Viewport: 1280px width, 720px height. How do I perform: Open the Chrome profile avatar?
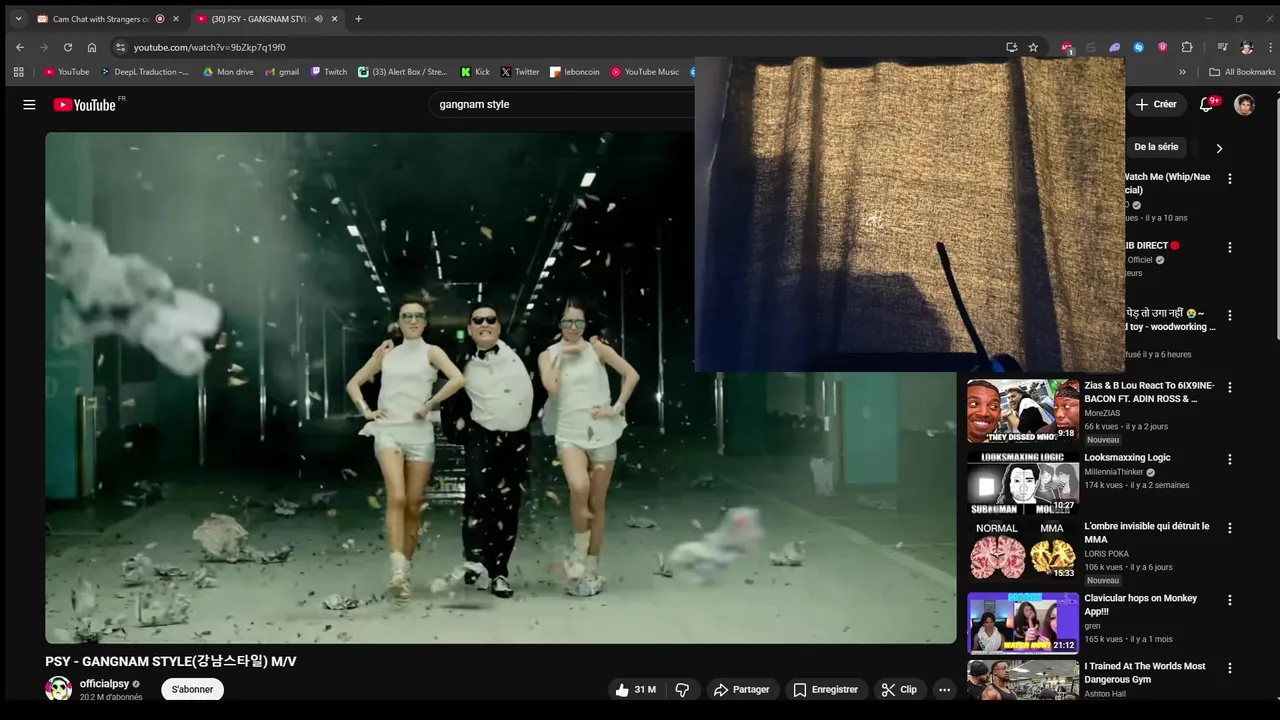tap(1246, 47)
